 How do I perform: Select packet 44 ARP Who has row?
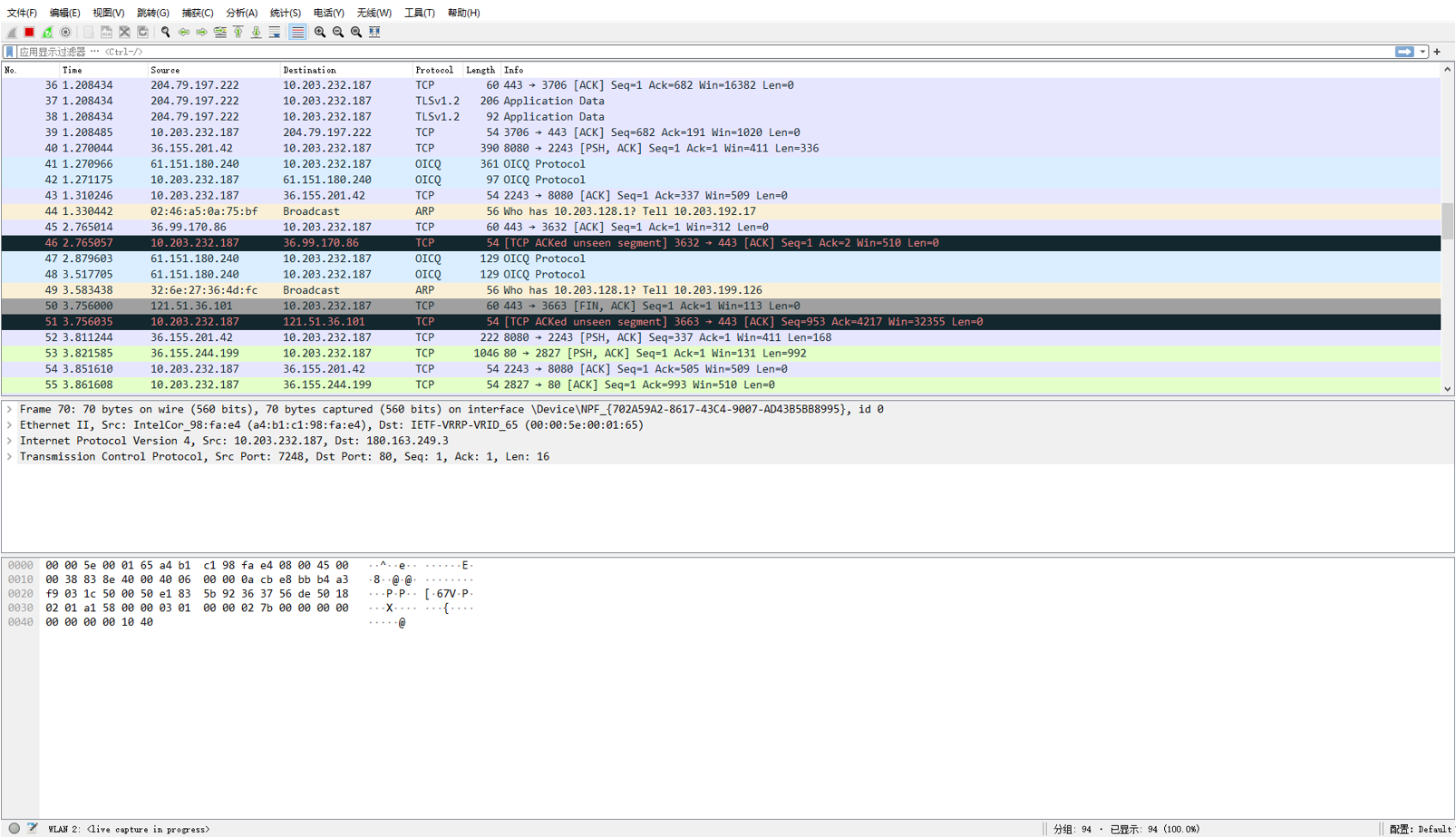point(721,211)
